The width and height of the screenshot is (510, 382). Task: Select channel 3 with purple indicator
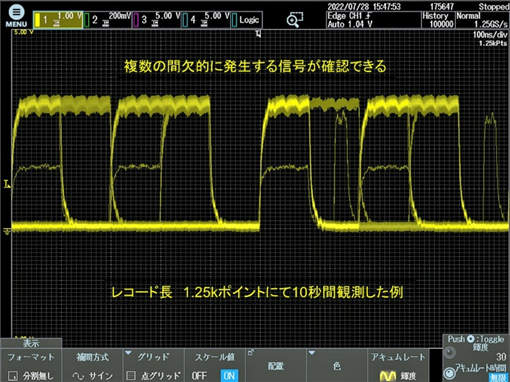click(x=157, y=20)
